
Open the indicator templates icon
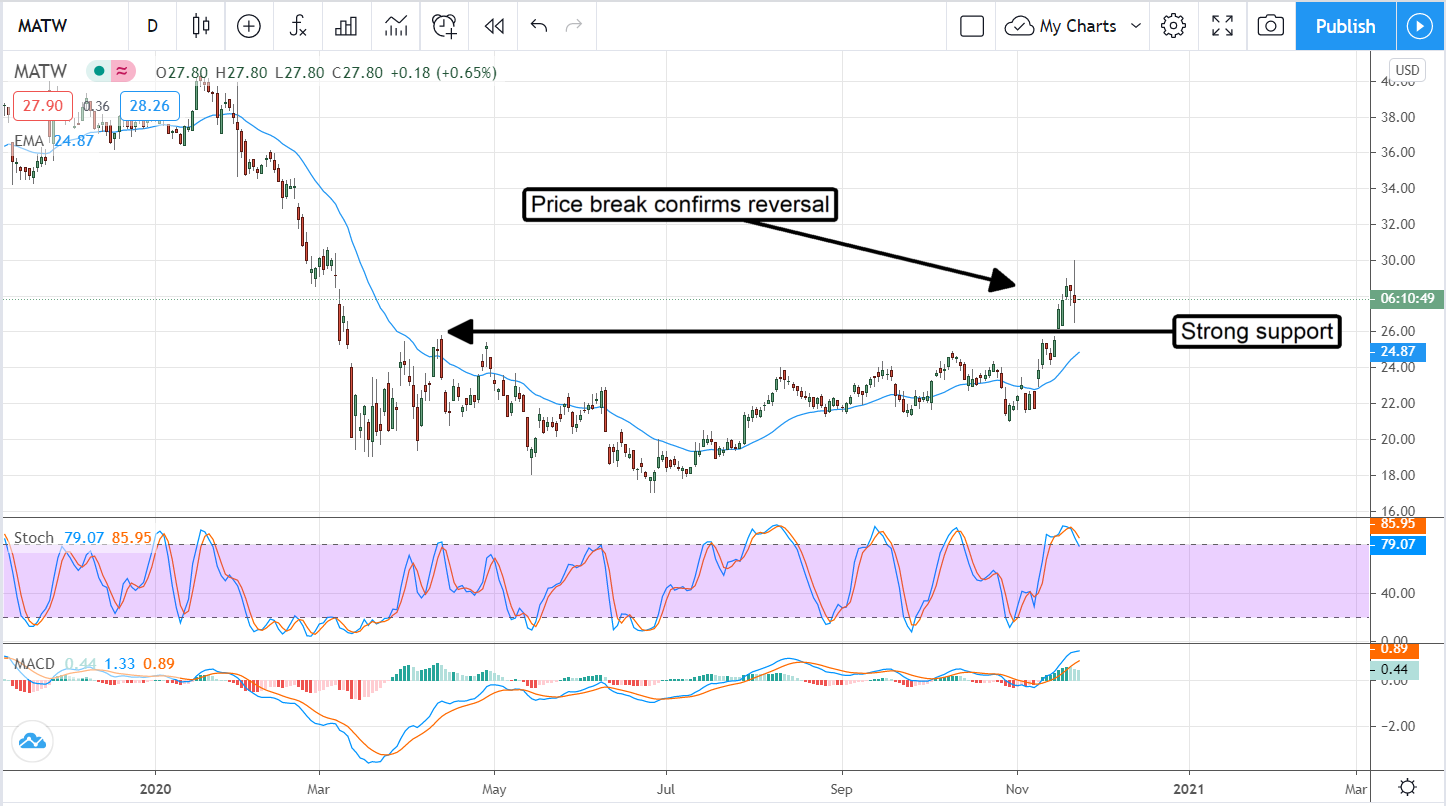396,27
